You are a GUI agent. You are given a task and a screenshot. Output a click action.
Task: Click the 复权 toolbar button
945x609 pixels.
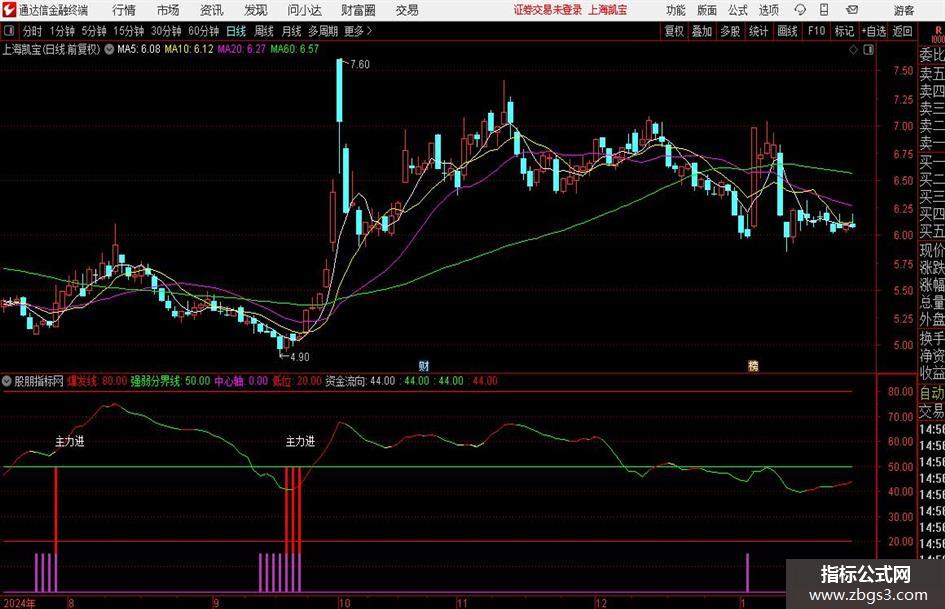pyautogui.click(x=674, y=31)
